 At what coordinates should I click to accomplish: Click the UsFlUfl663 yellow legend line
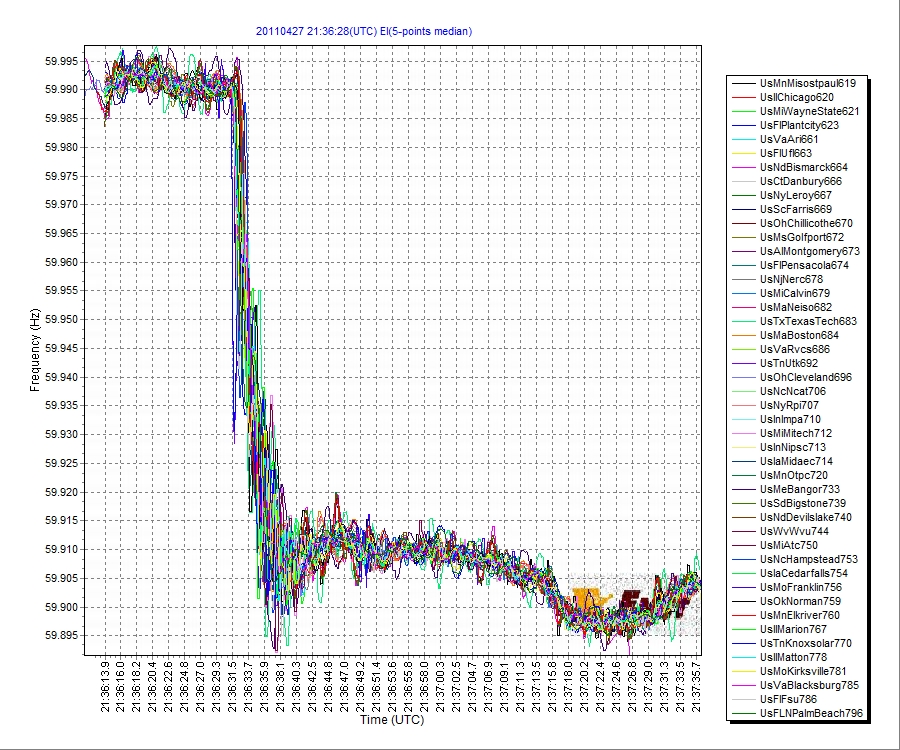click(743, 153)
